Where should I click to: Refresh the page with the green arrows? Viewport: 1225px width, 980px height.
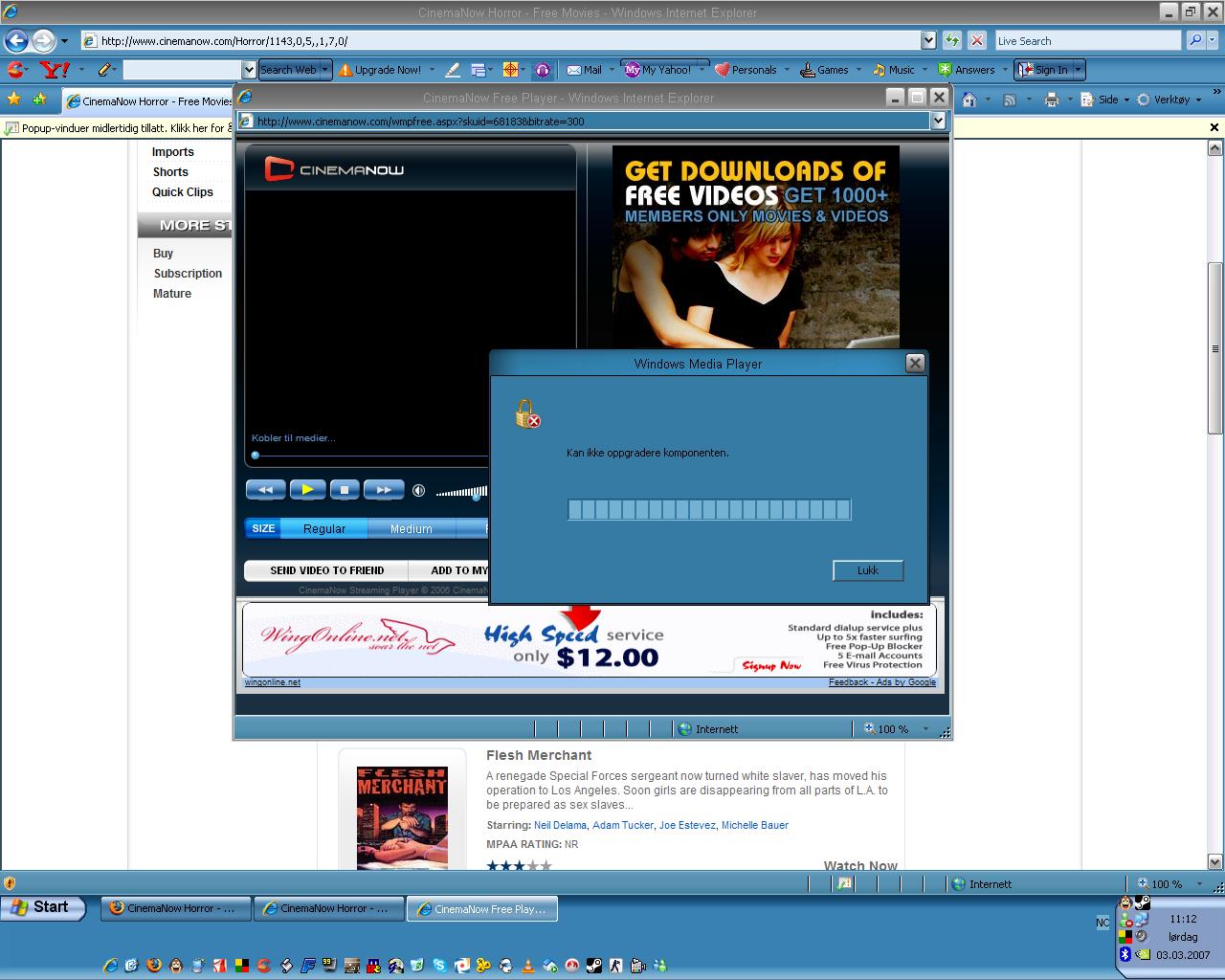952,40
